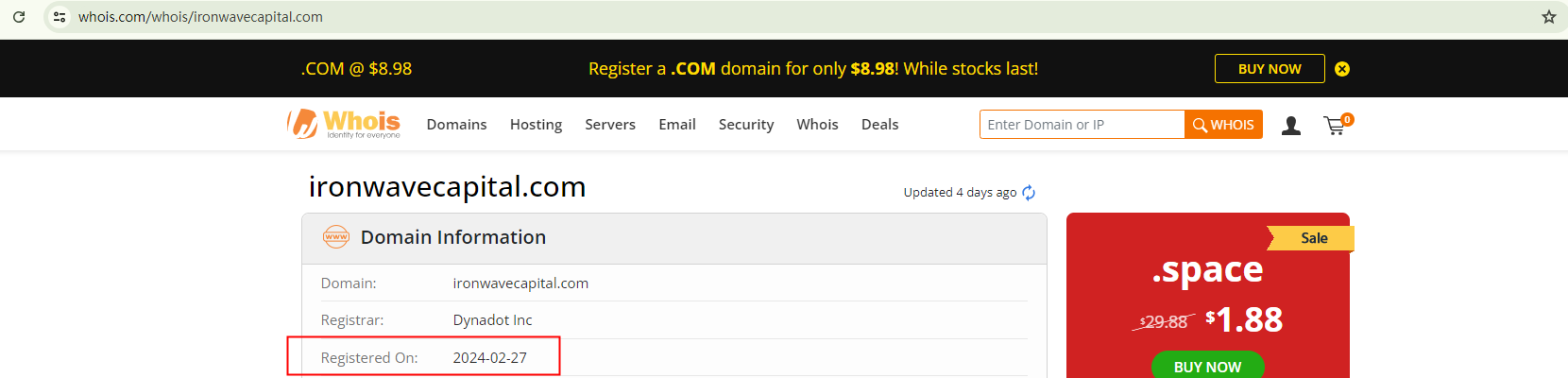This screenshot has width=1568, height=378.
Task: Bookmark this page with star icon
Action: [x=1549, y=17]
